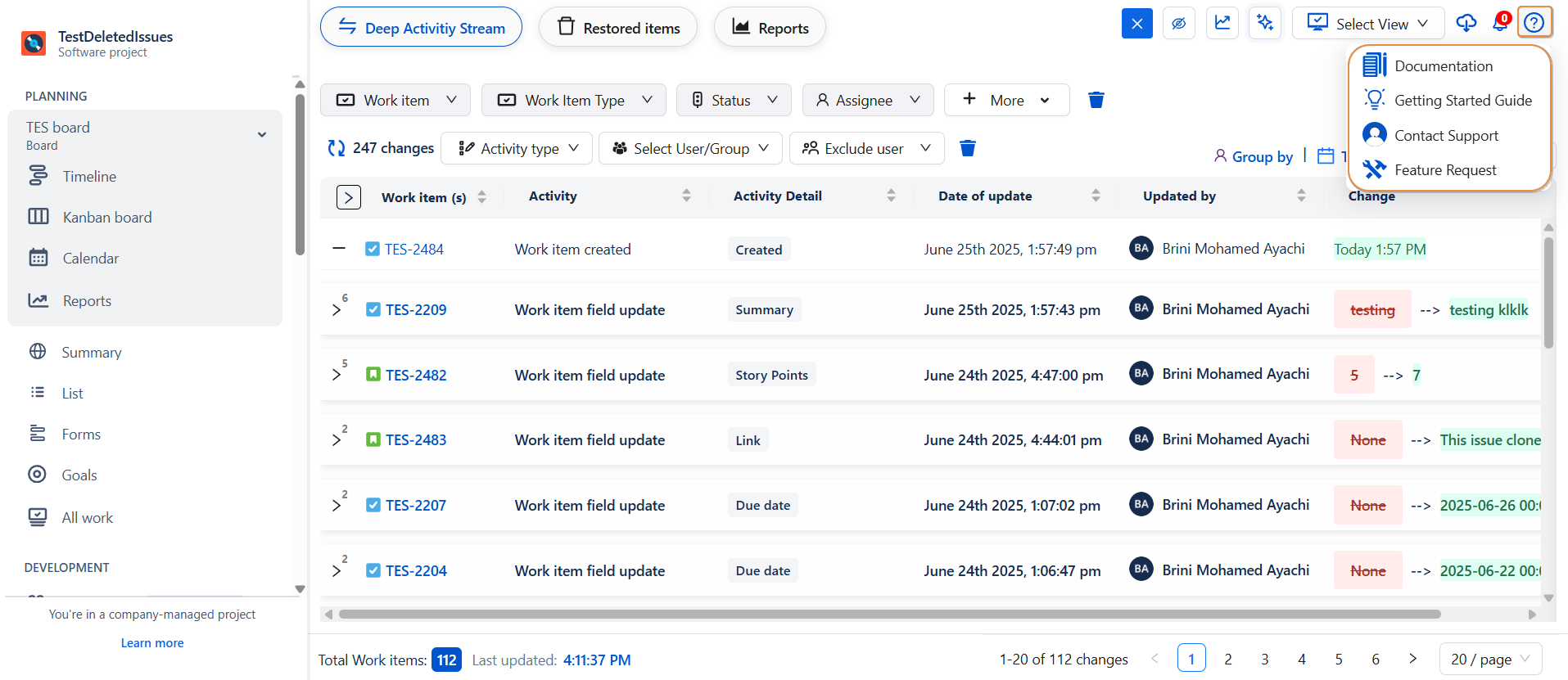Open the Restored items tab
This screenshot has width=1568, height=680.
pyautogui.click(x=618, y=28)
